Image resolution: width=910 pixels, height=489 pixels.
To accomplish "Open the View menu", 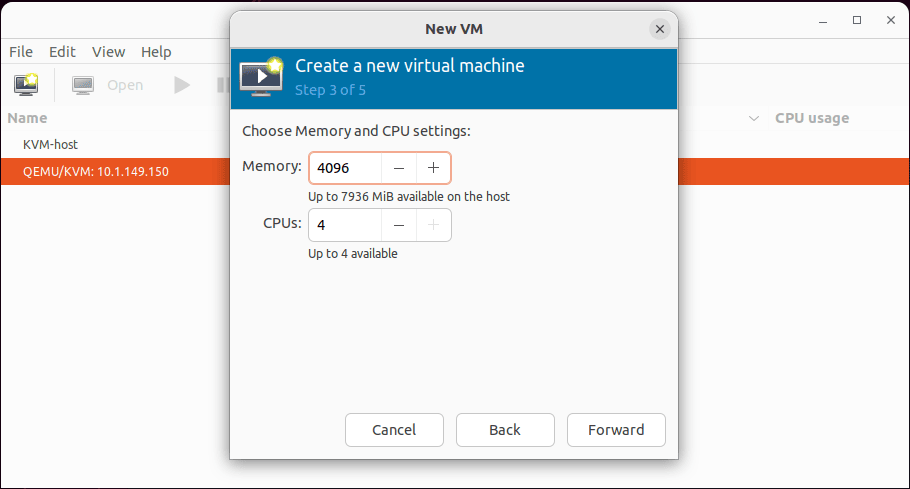I will point(109,52).
